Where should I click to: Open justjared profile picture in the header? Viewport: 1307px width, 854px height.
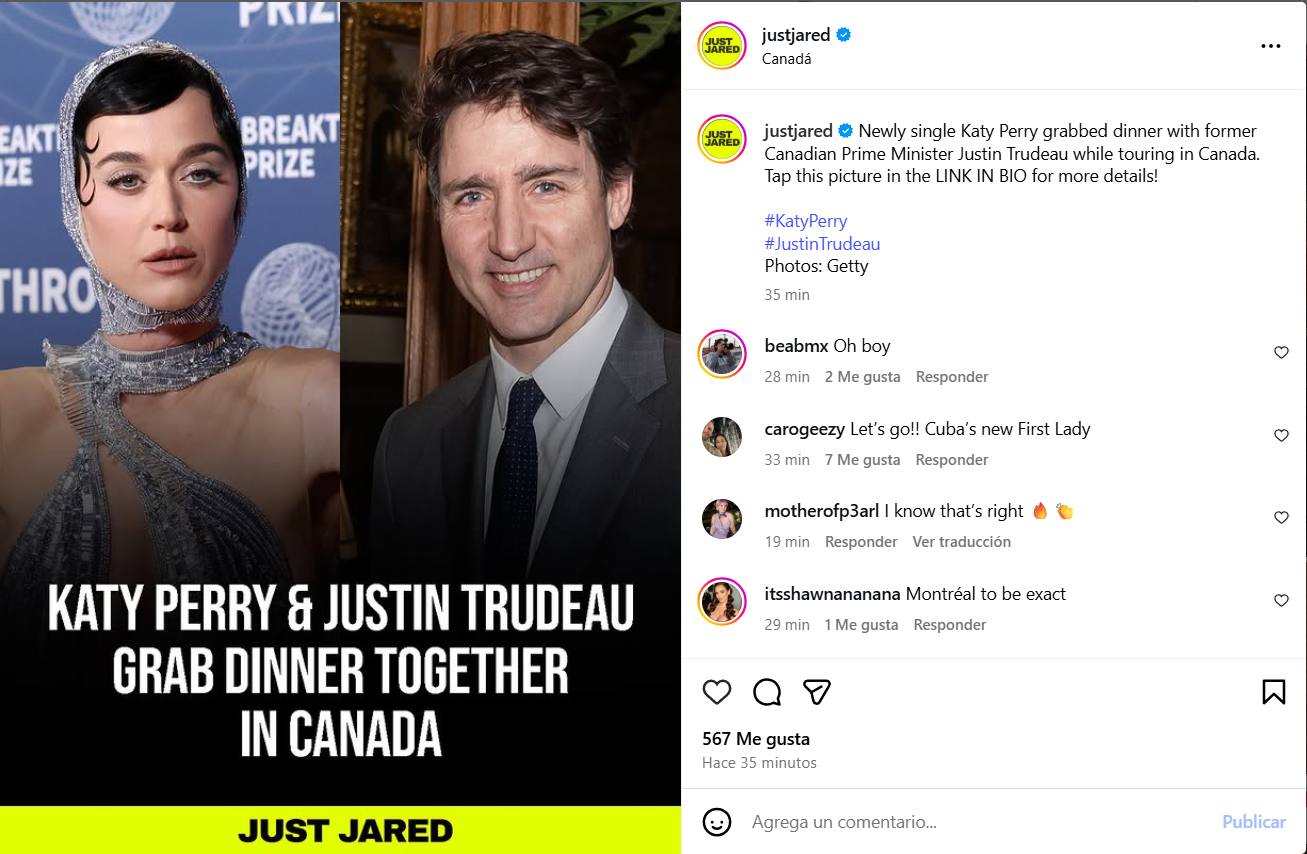[722, 45]
